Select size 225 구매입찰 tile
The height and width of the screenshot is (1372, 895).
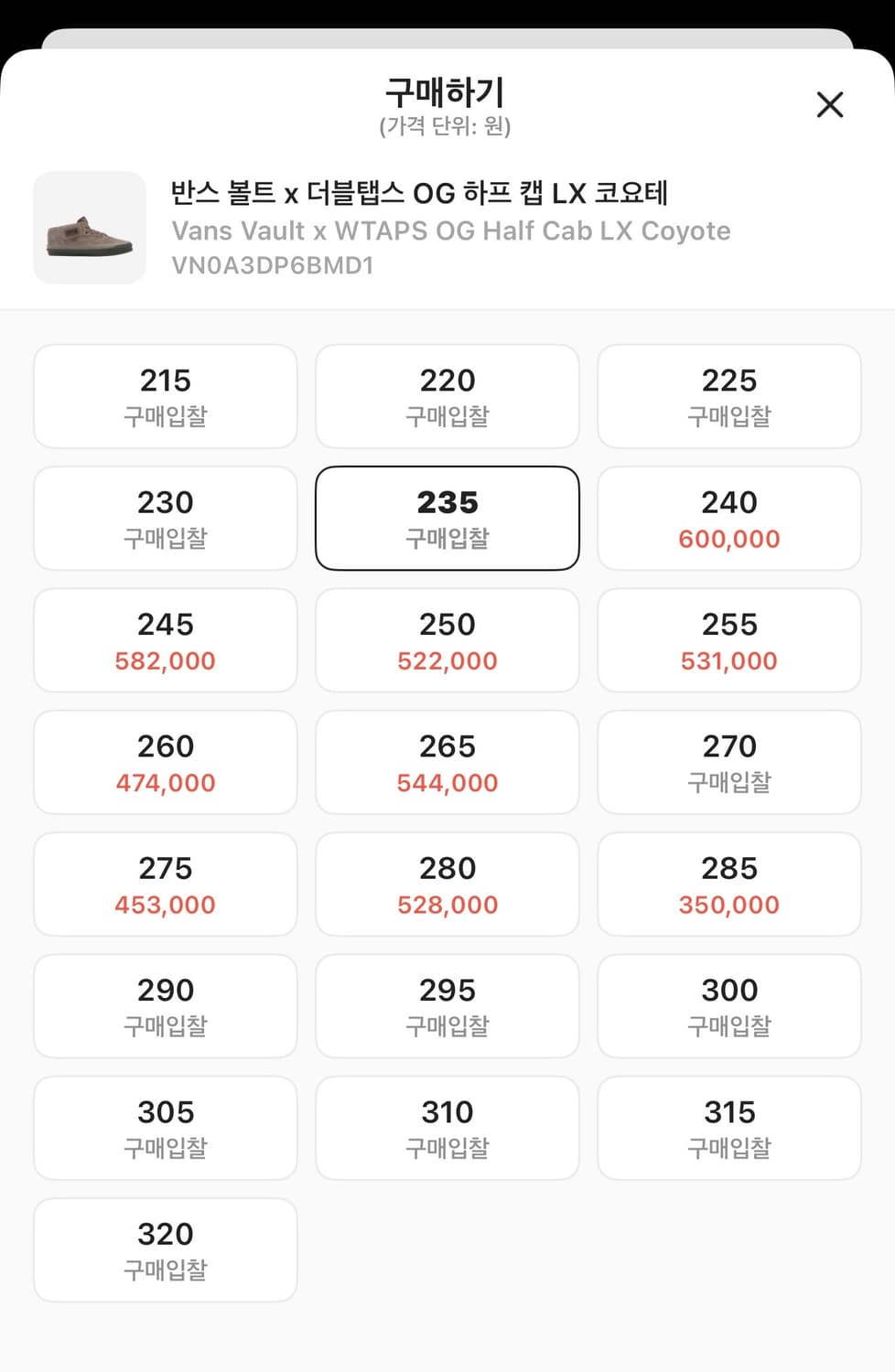click(x=729, y=397)
